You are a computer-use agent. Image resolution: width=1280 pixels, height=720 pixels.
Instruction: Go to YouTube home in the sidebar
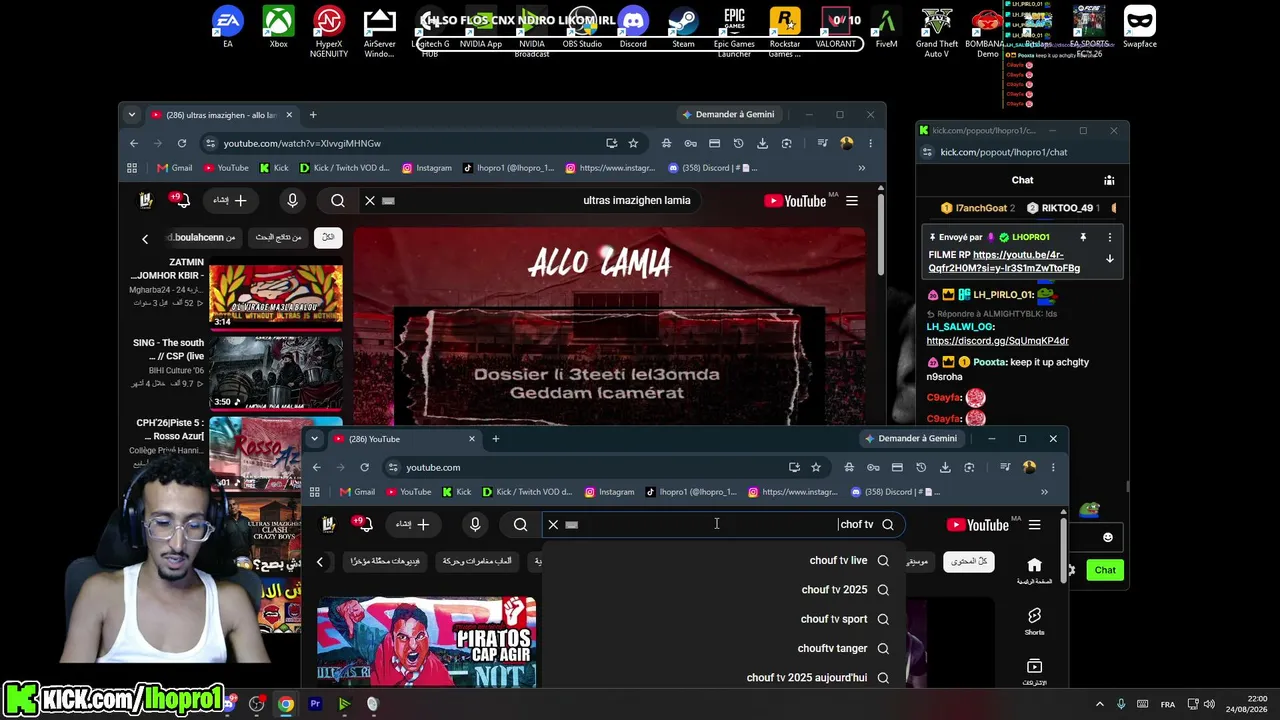[x=1034, y=571]
